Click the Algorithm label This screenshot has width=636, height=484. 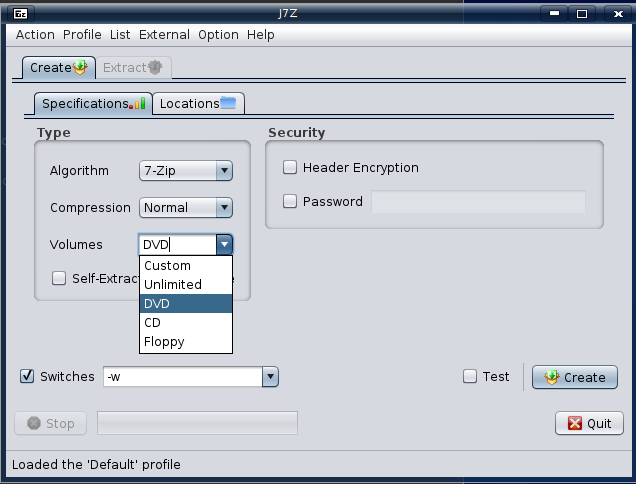click(x=80, y=171)
